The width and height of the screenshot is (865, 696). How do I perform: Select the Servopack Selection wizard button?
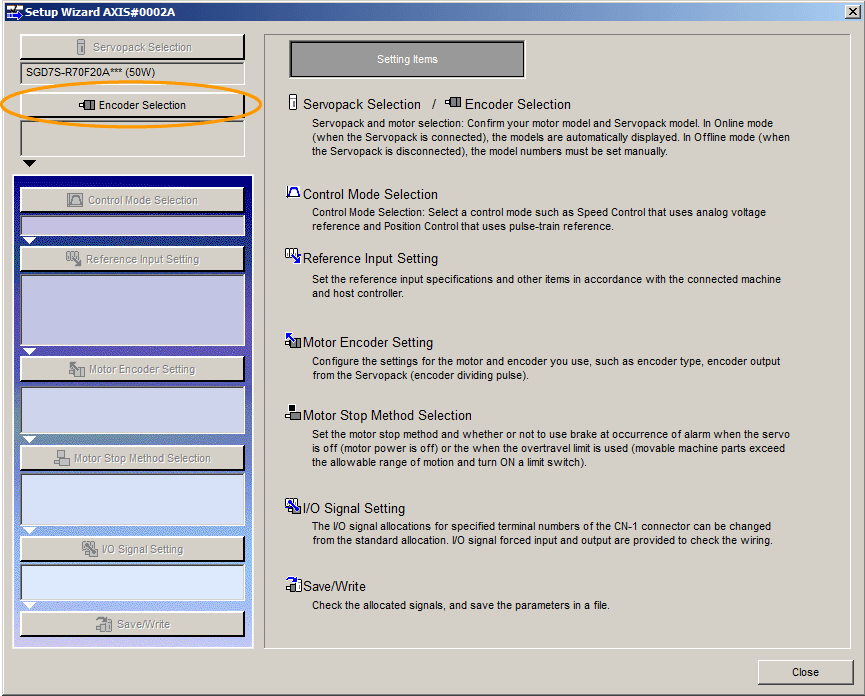pos(132,47)
